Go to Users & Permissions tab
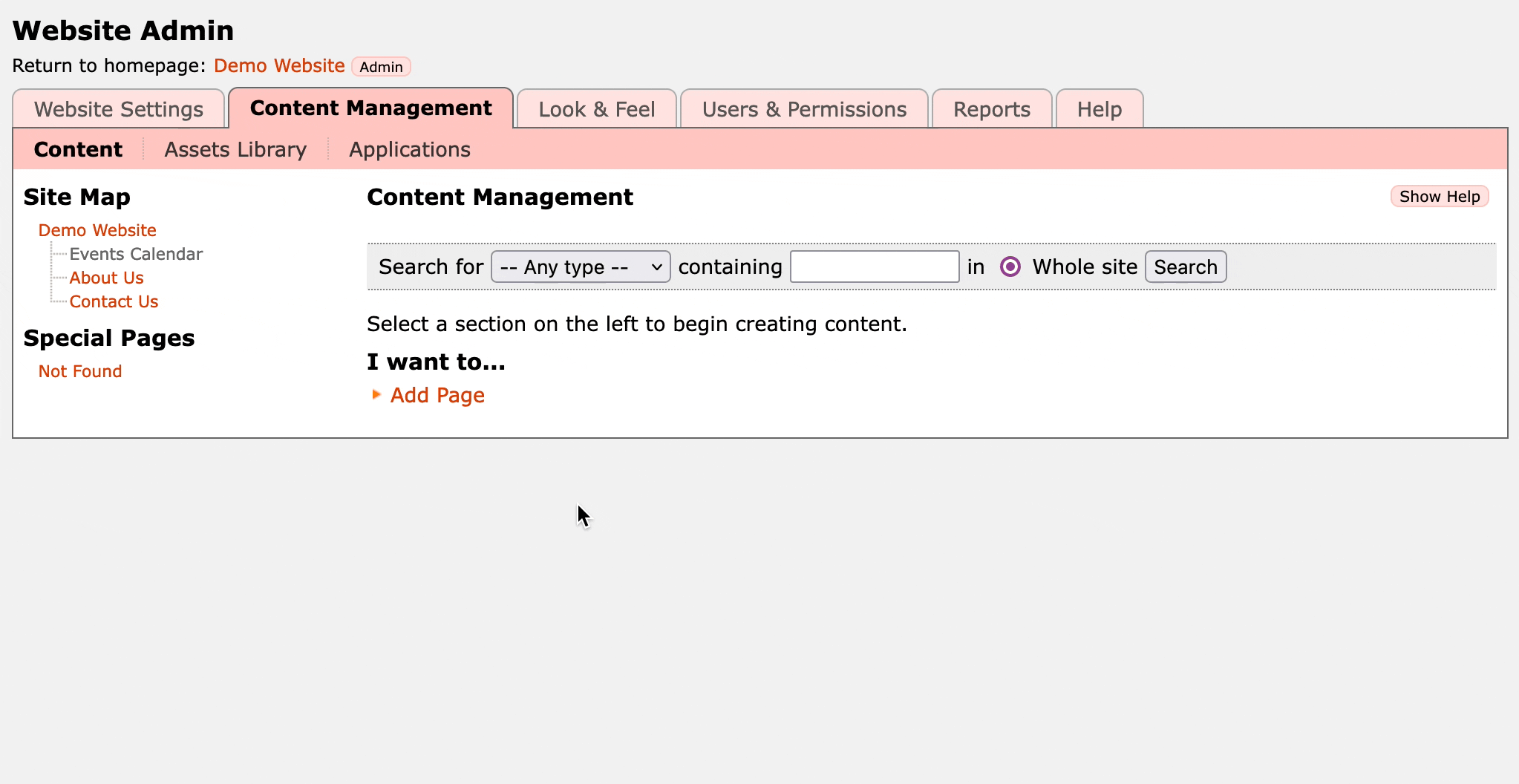The height and width of the screenshot is (784, 1519). (x=804, y=109)
